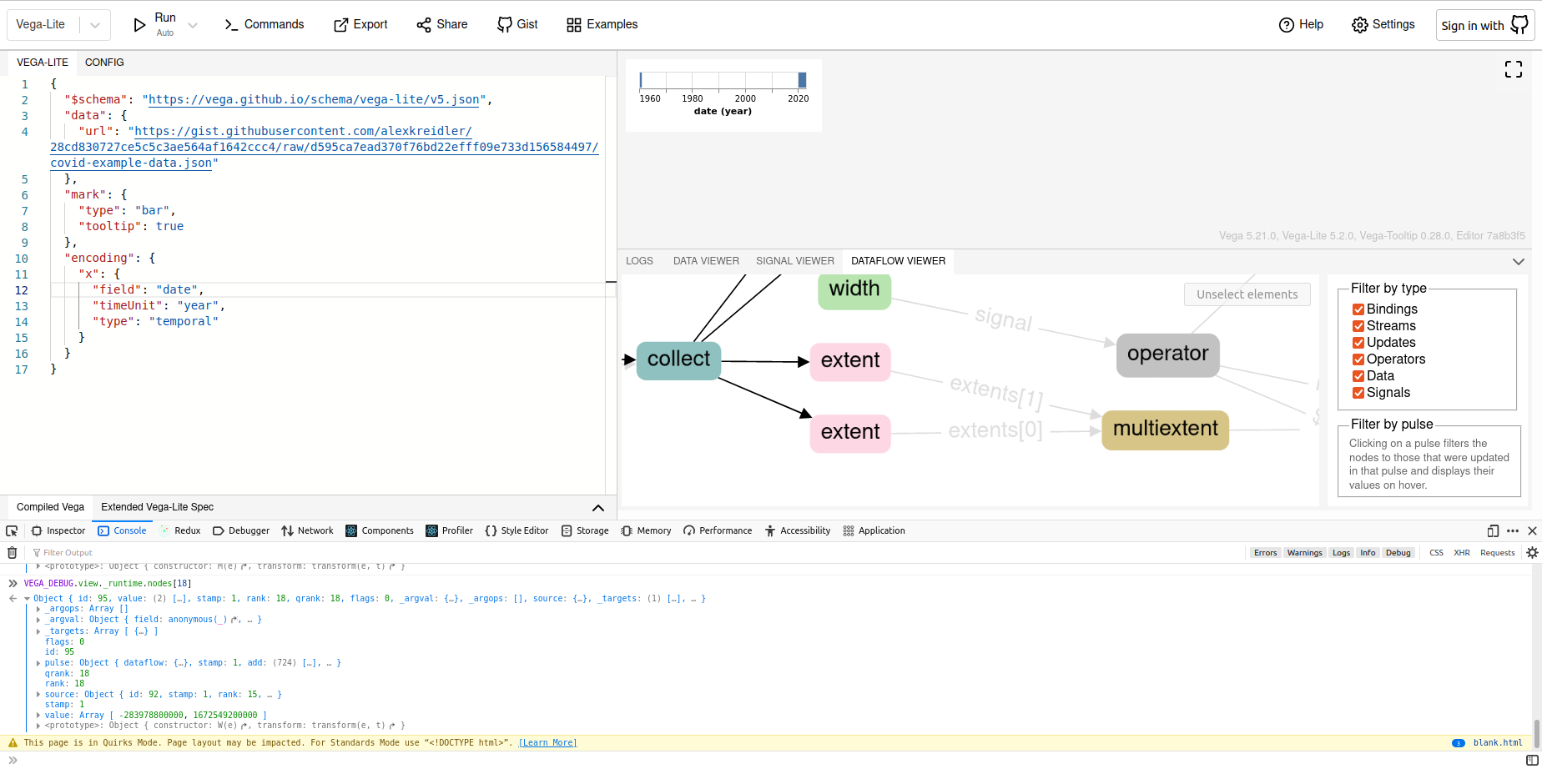Sign in with GitHub button
The width and height of the screenshot is (1542, 784).
1484,25
